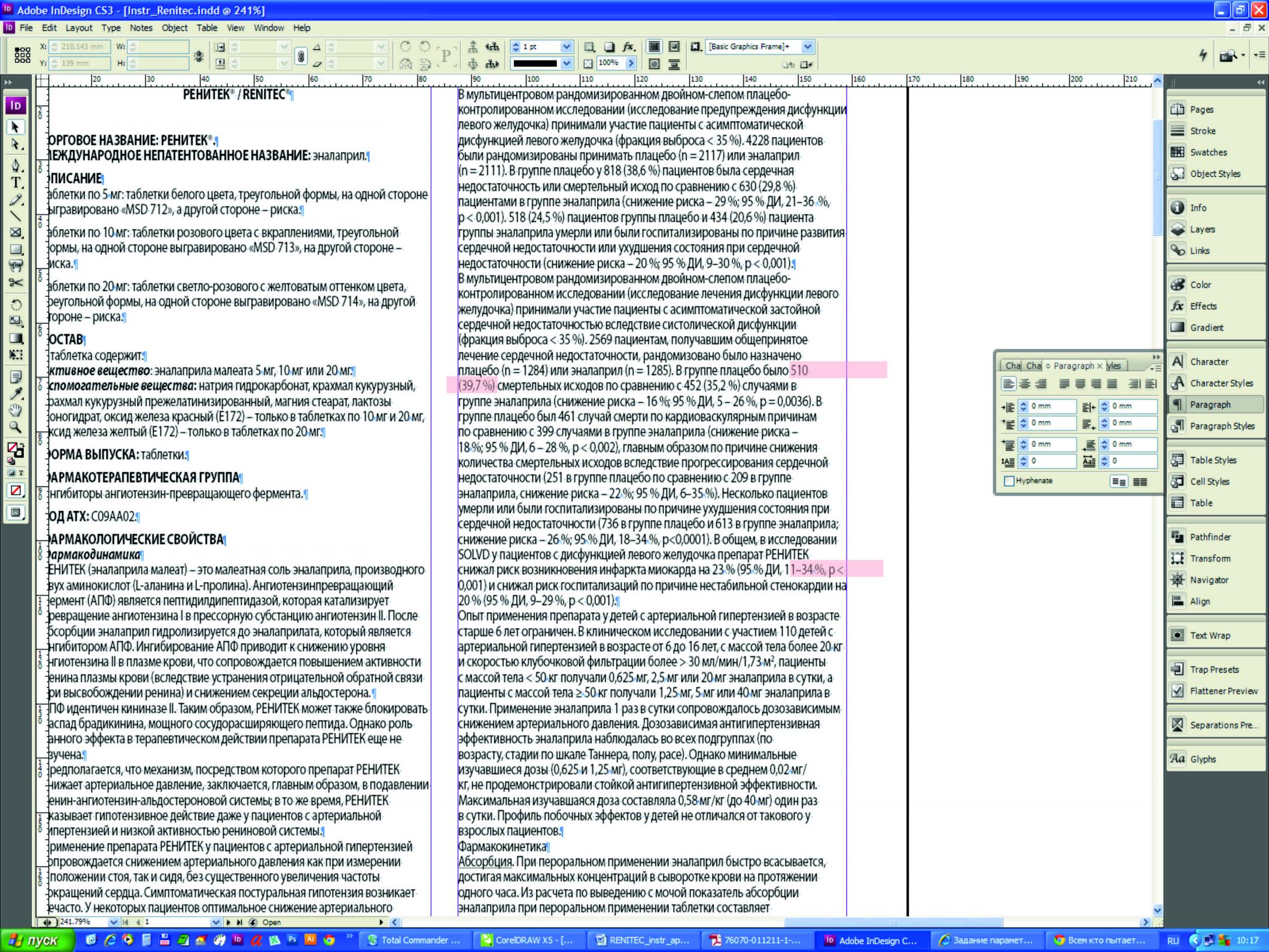Select the Note tool
1269x952 pixels.
[16, 376]
